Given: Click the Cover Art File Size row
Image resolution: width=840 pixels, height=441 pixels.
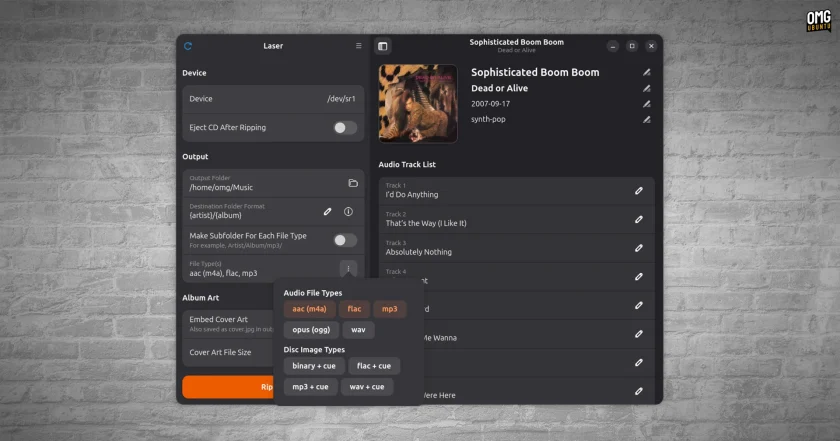Looking at the screenshot, I should (x=228, y=353).
